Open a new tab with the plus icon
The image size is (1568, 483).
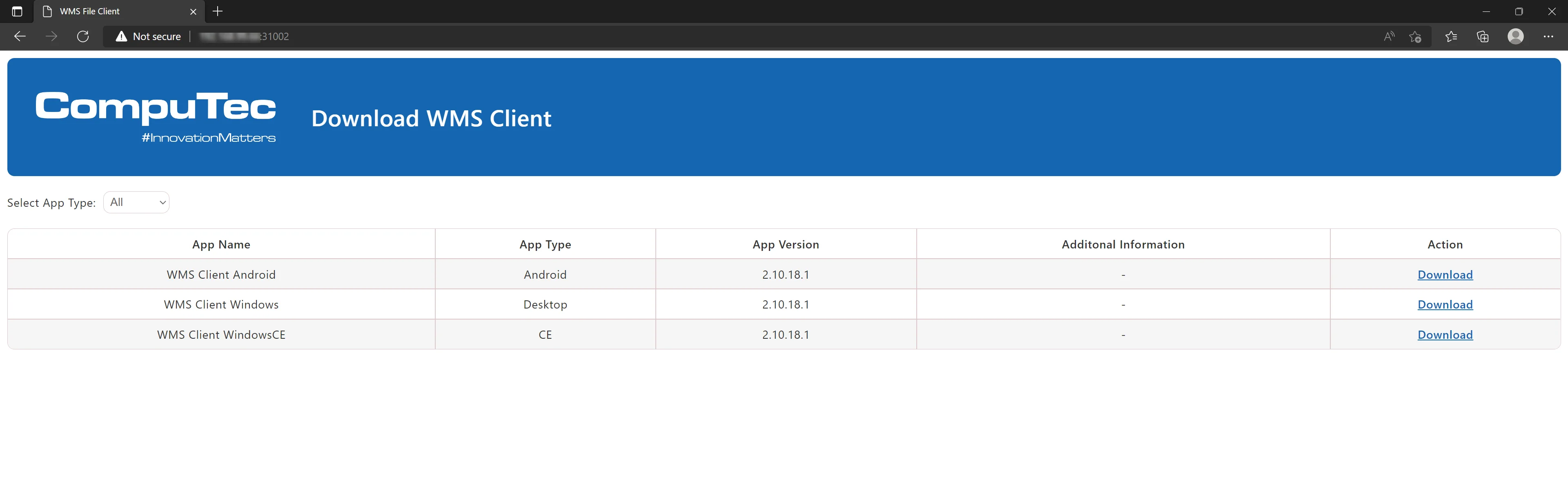coord(217,11)
